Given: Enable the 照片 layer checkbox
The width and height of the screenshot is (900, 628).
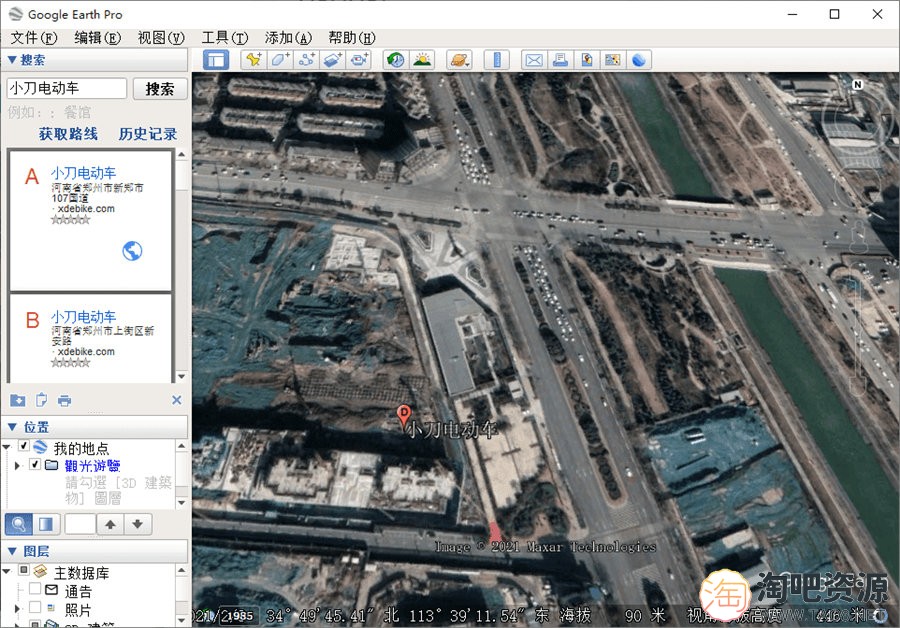Looking at the screenshot, I should point(35,607).
